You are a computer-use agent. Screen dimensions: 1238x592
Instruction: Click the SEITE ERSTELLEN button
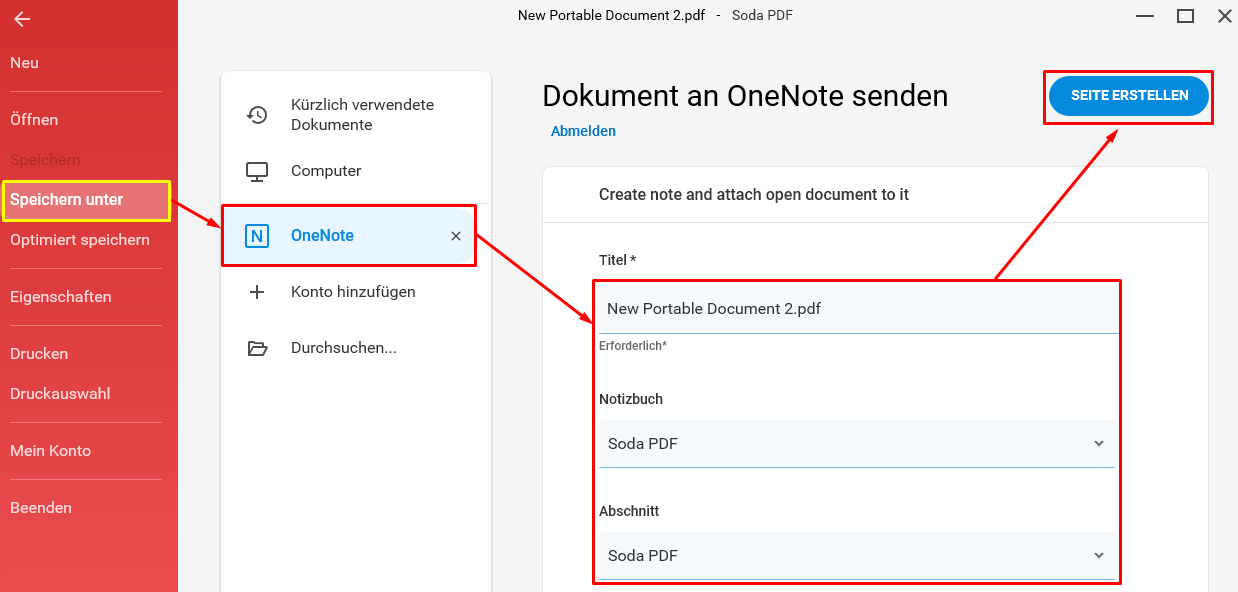[x=1129, y=96]
